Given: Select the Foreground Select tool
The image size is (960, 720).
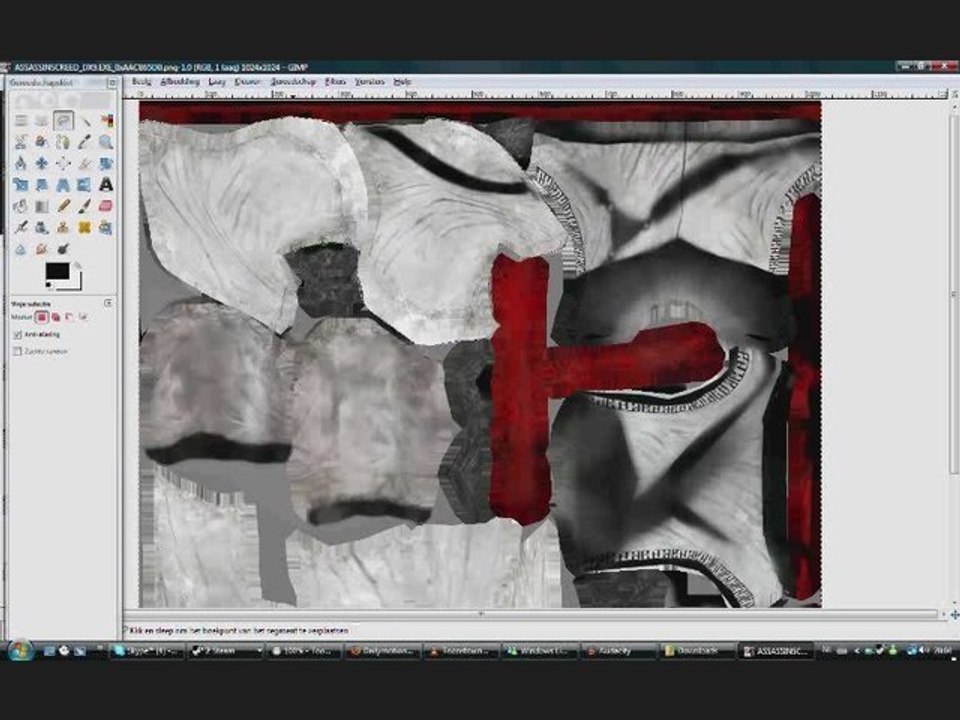Looking at the screenshot, I should [42, 142].
